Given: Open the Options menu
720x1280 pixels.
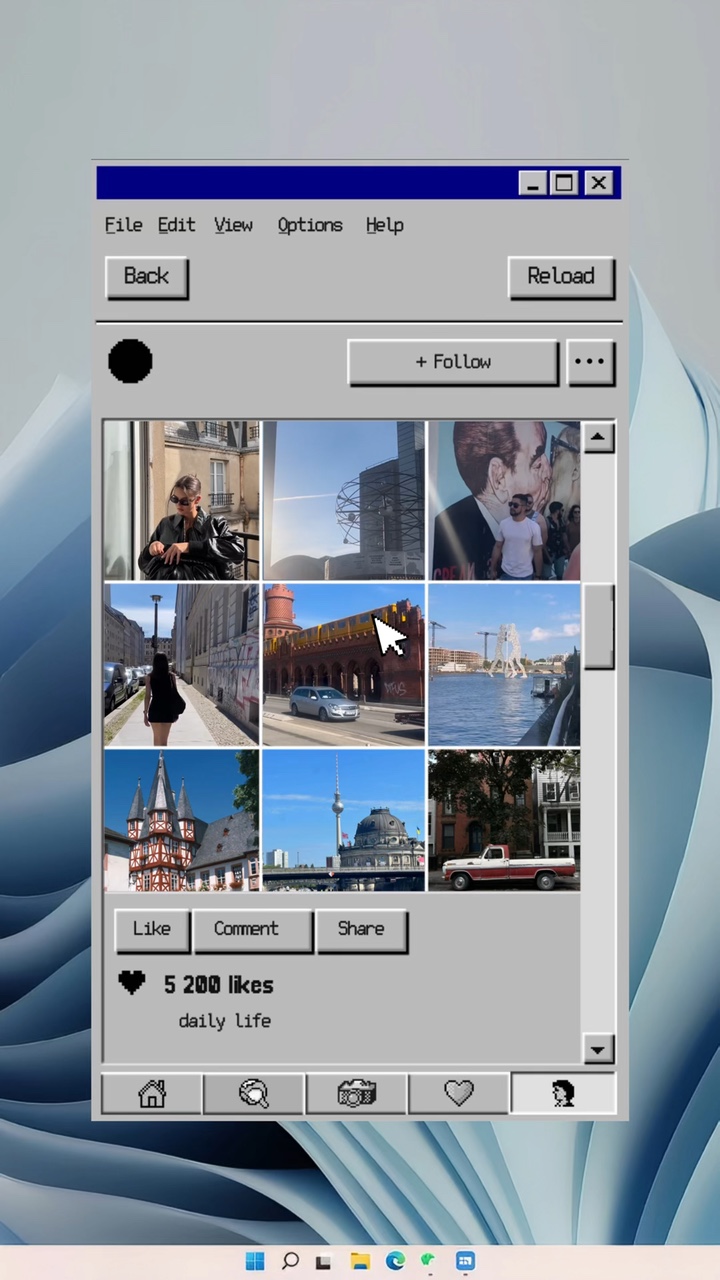Looking at the screenshot, I should coord(310,225).
